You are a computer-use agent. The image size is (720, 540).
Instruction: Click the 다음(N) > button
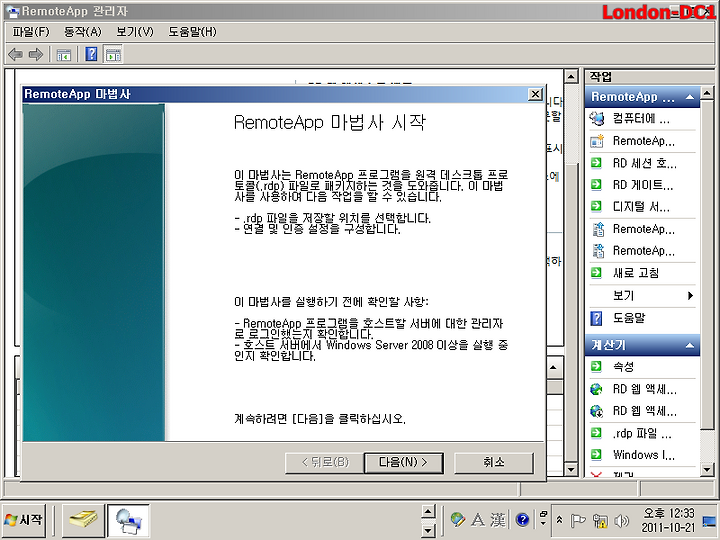click(404, 462)
